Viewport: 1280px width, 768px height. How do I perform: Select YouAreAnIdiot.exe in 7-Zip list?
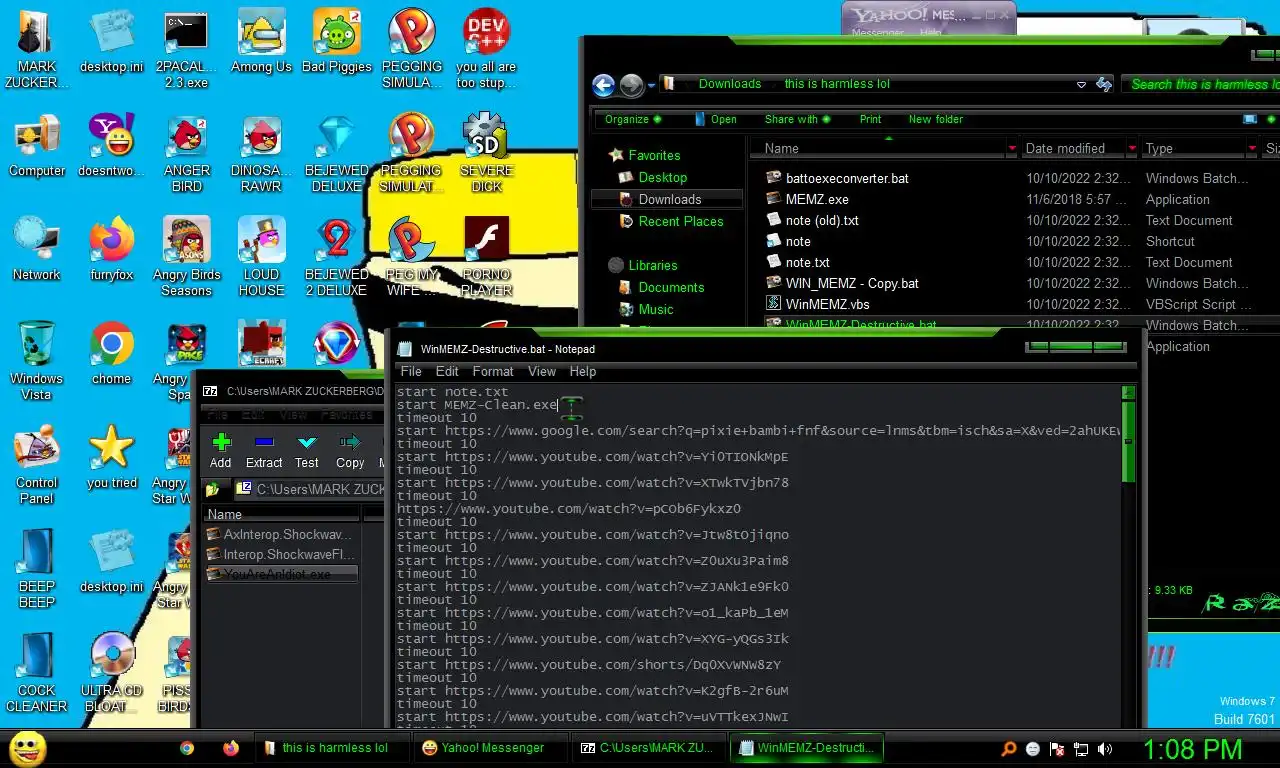pyautogui.click(x=281, y=574)
